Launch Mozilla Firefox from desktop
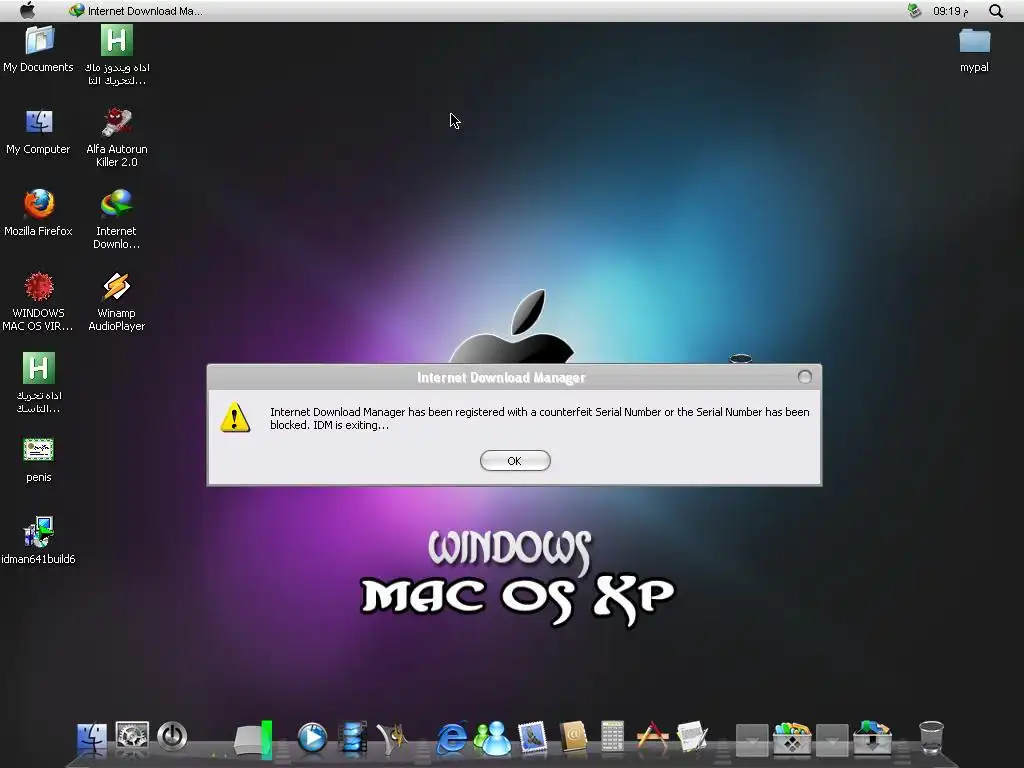The height and width of the screenshot is (768, 1024). 39,214
